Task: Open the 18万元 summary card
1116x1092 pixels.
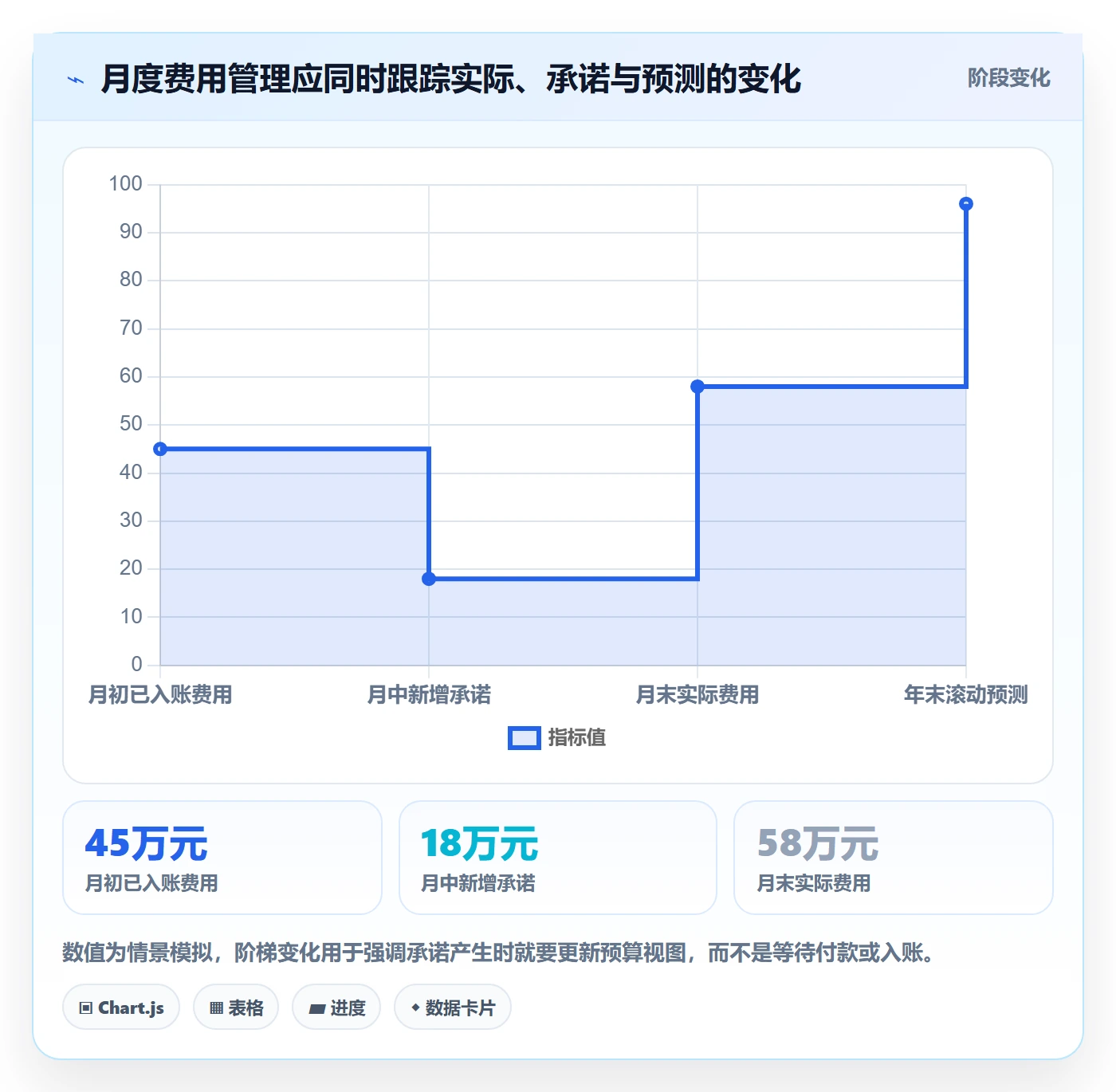Action: coord(558,858)
